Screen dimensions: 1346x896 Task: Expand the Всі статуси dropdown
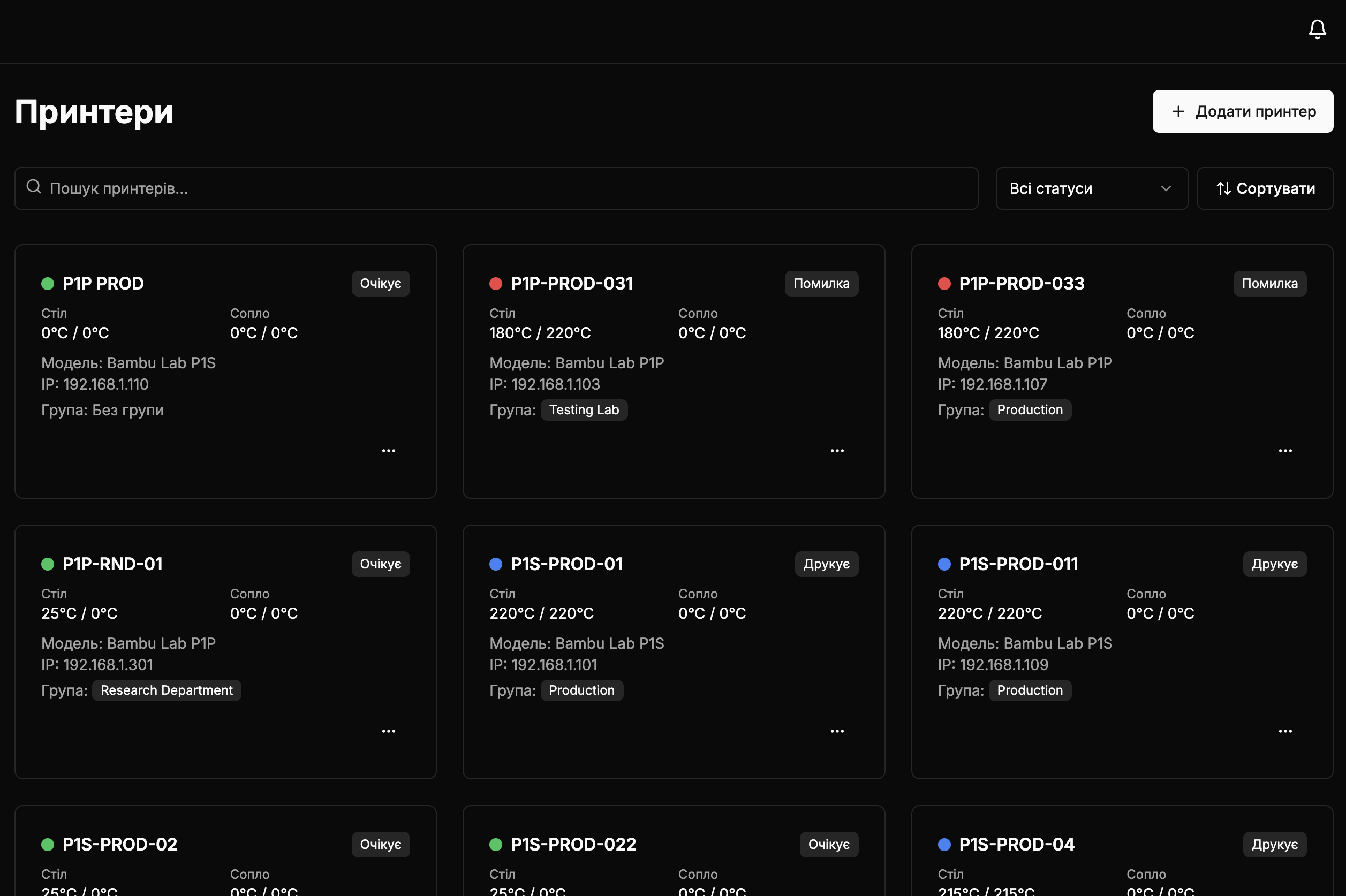coord(1091,188)
